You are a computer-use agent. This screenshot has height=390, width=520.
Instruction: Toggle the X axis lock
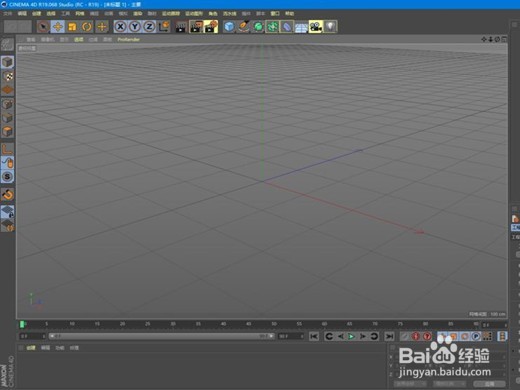(120, 27)
